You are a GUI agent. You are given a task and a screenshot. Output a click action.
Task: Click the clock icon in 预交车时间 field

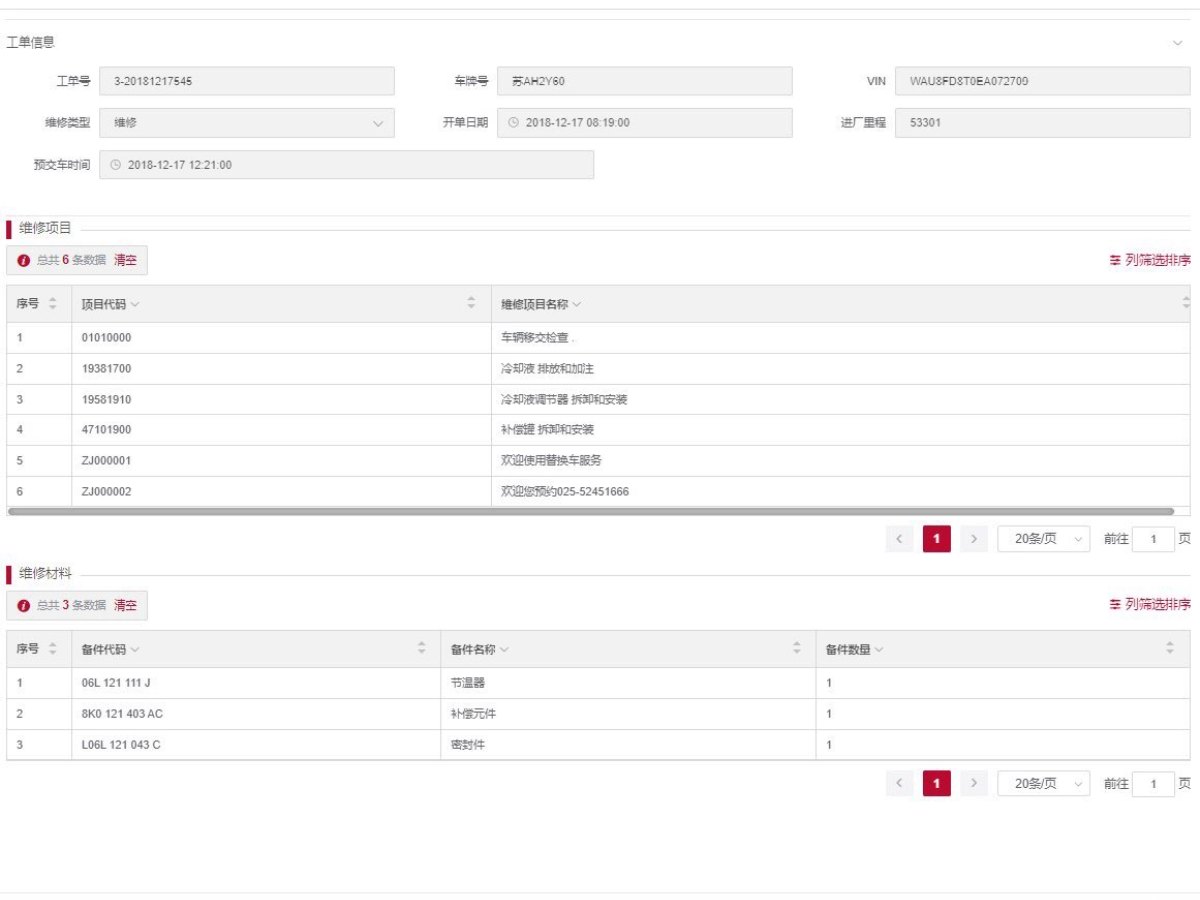115,165
